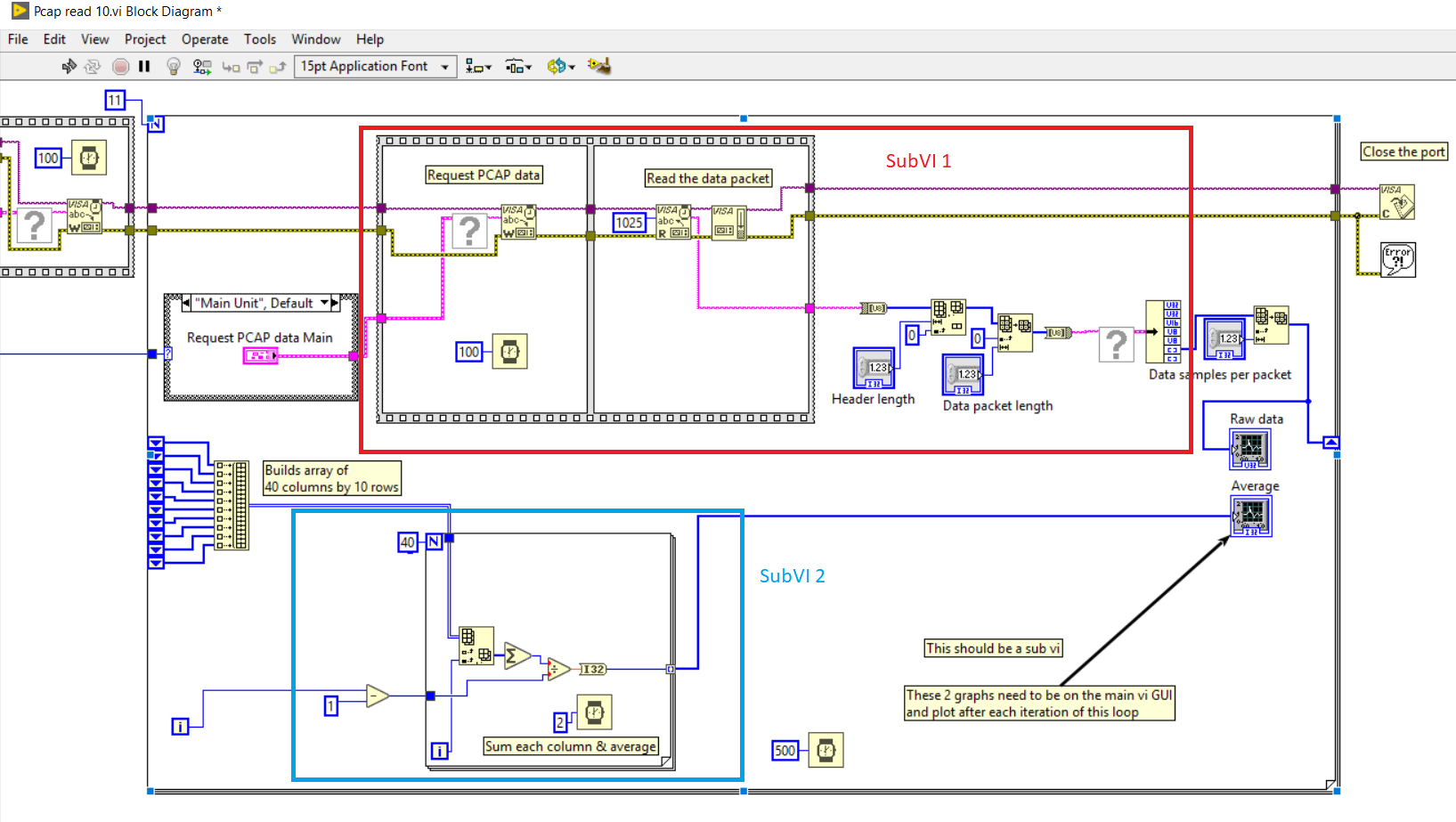1456x822 pixels.
Task: Click VISA Write node in Request PCAP frame
Action: click(x=519, y=222)
